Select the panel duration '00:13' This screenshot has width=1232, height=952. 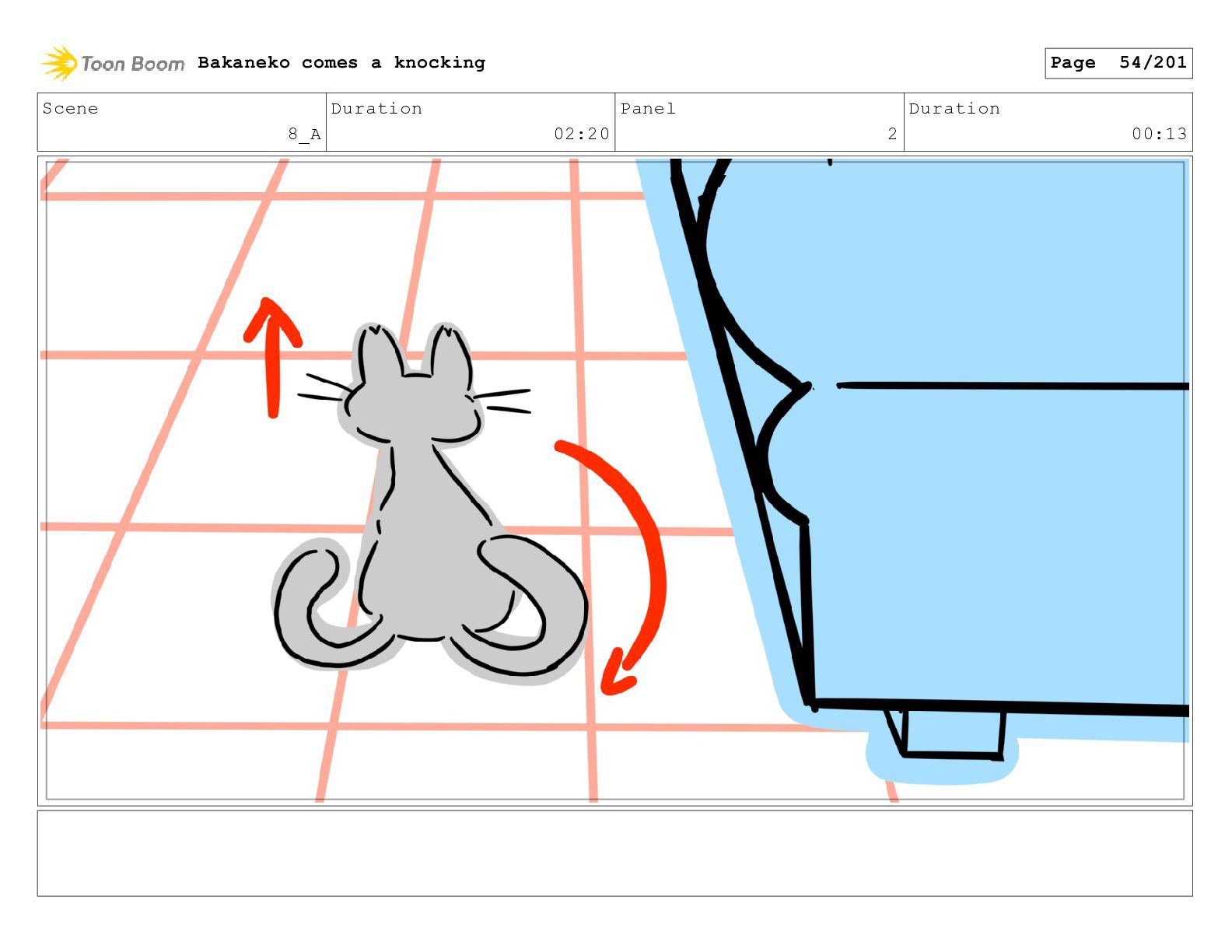[1160, 134]
